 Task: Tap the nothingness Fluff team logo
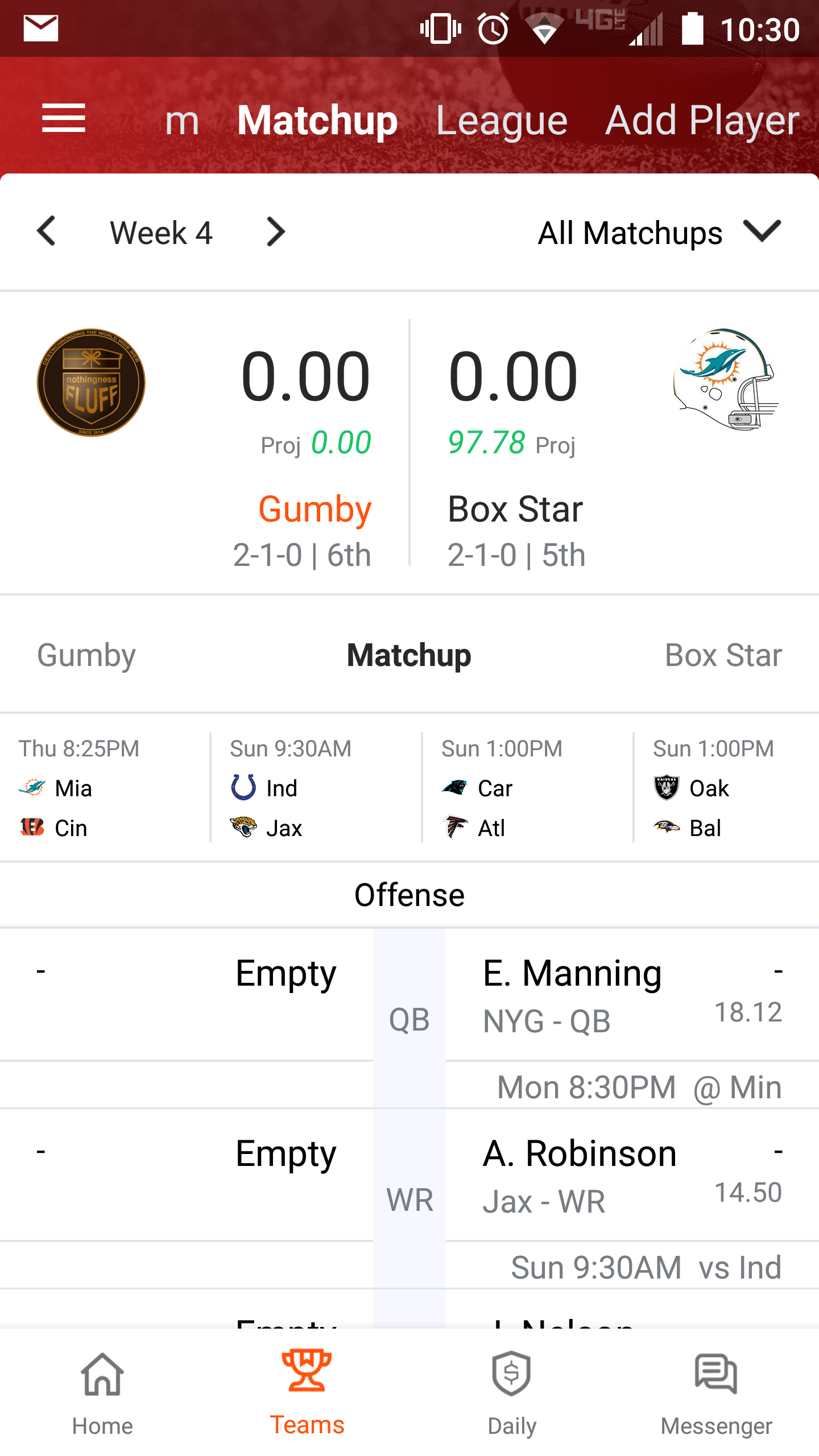[x=91, y=382]
